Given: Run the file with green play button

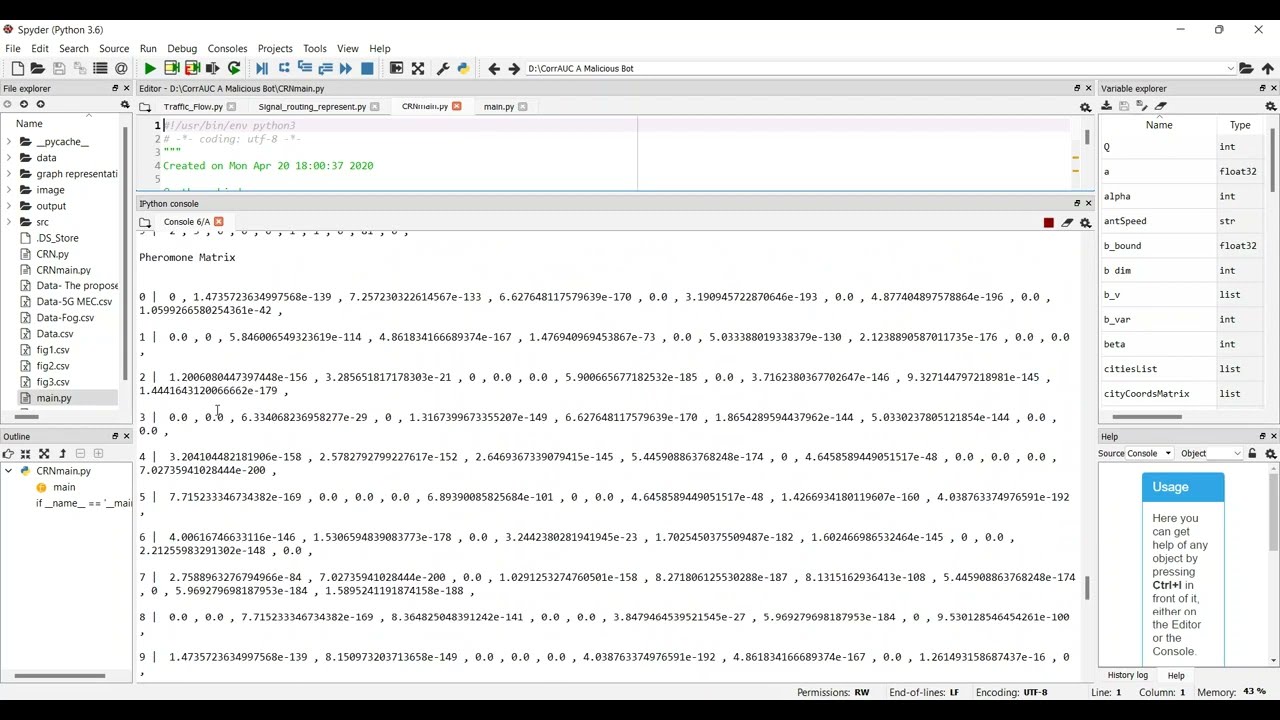Looking at the screenshot, I should (150, 68).
